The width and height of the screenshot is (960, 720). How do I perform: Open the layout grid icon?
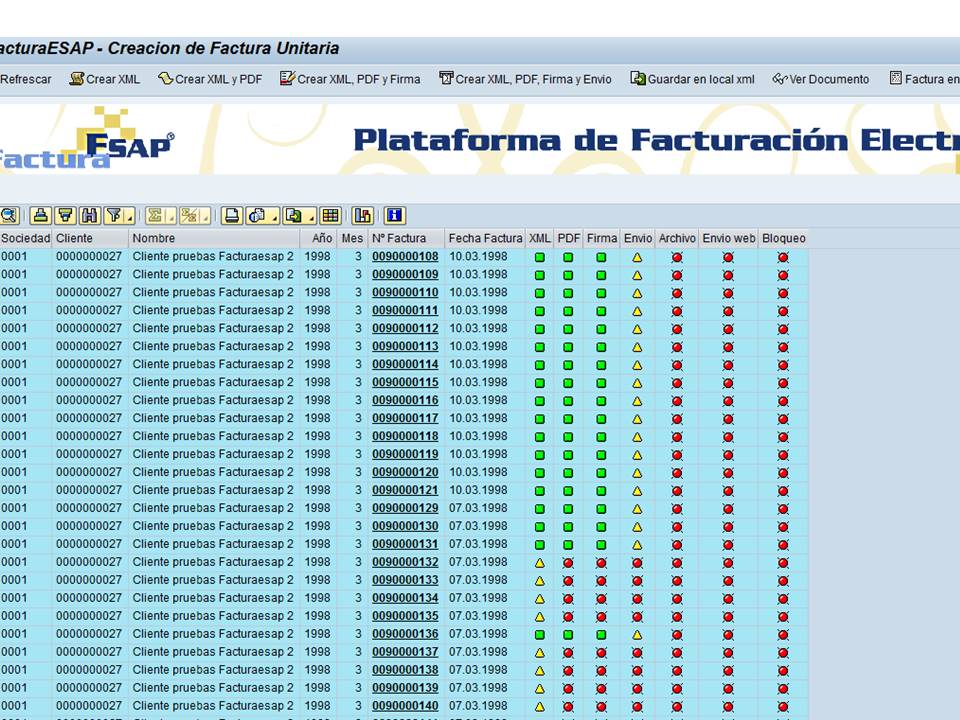tap(331, 216)
